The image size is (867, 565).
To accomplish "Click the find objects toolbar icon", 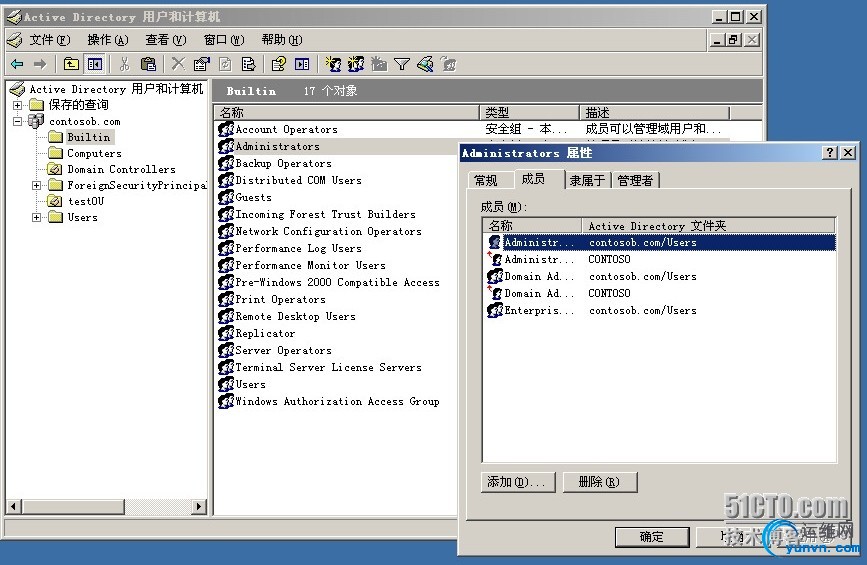I will (x=425, y=64).
